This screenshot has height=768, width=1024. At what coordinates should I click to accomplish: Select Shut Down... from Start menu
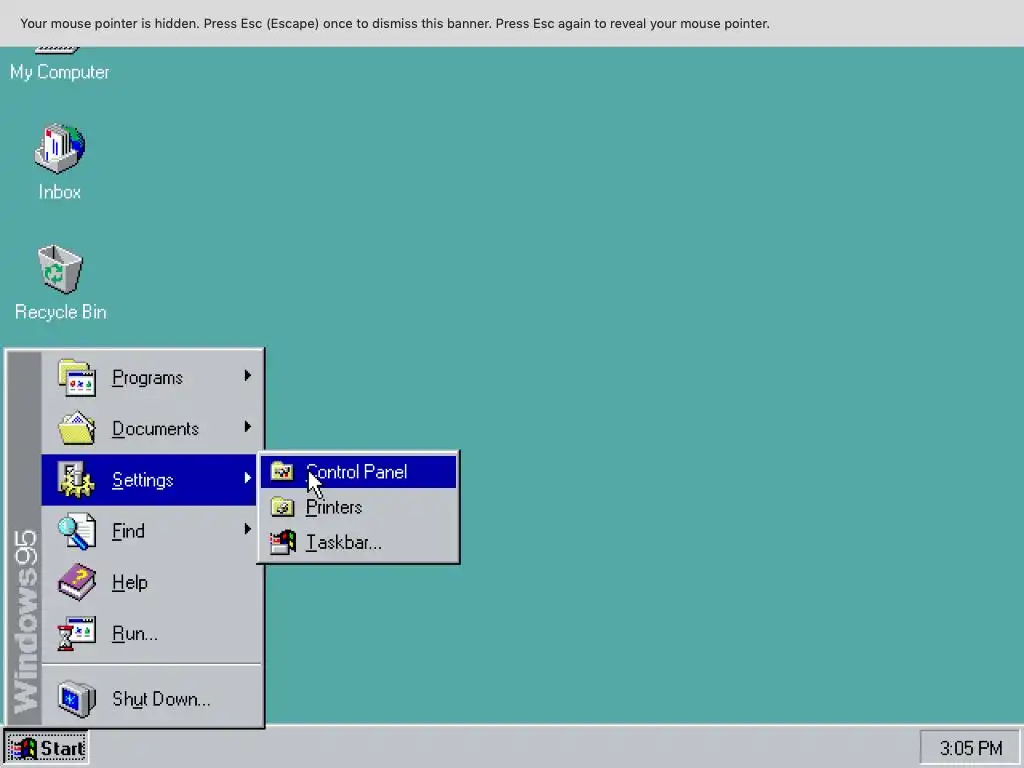tap(151, 699)
